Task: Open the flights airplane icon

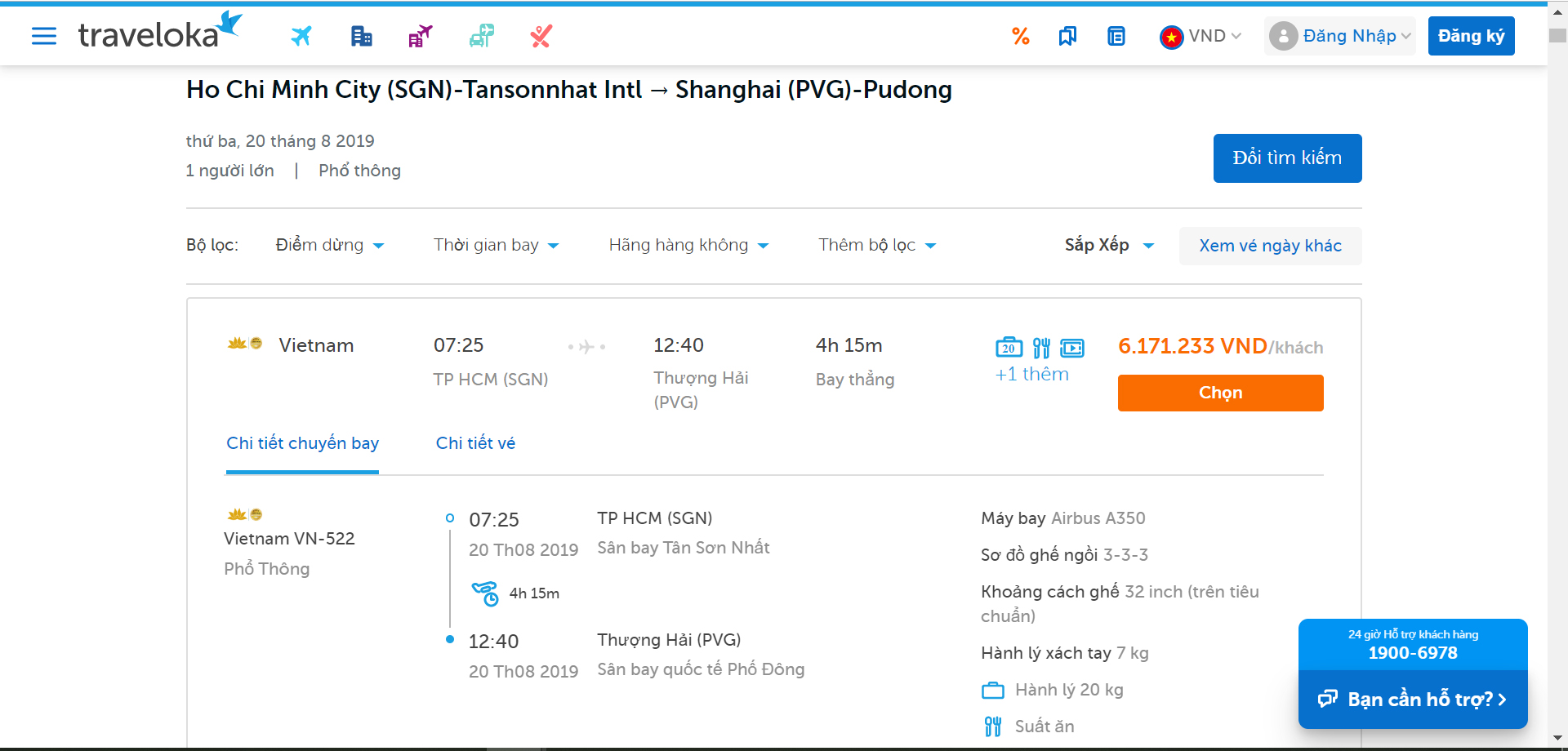Action: point(301,36)
